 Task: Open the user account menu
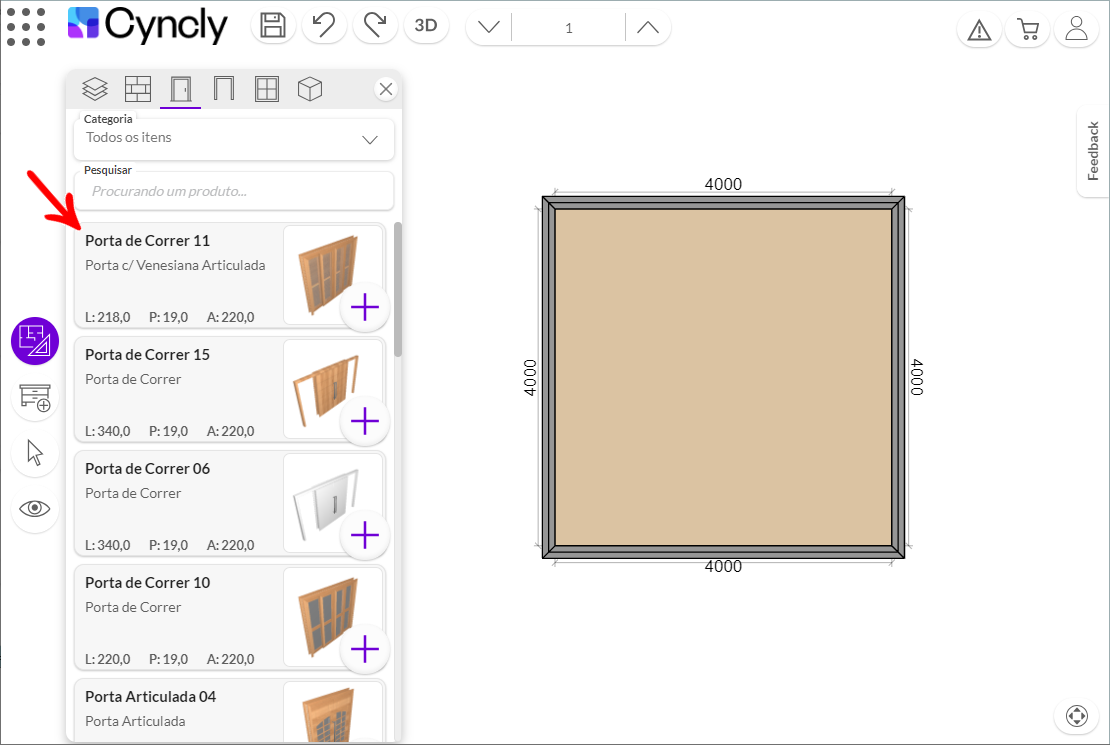(1076, 30)
